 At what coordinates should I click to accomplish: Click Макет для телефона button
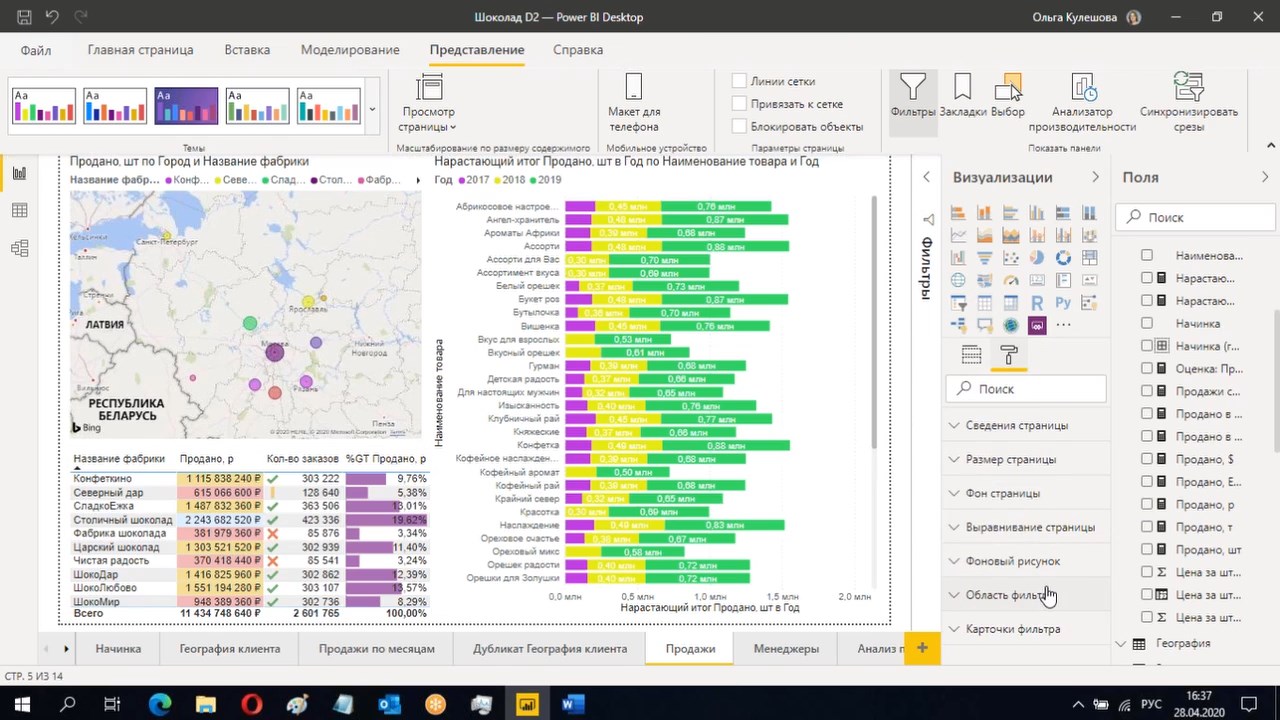click(x=633, y=104)
